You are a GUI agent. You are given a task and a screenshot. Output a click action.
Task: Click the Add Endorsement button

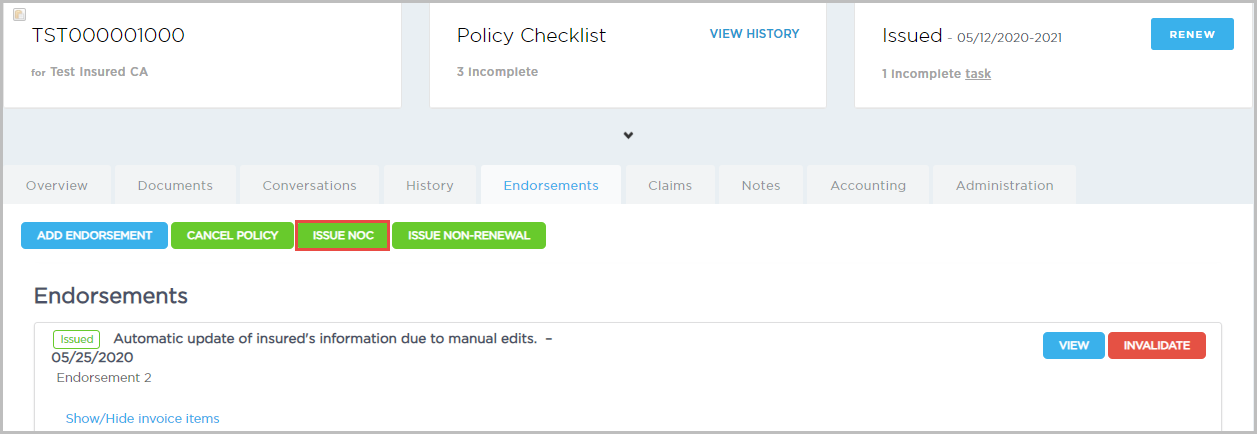point(94,236)
